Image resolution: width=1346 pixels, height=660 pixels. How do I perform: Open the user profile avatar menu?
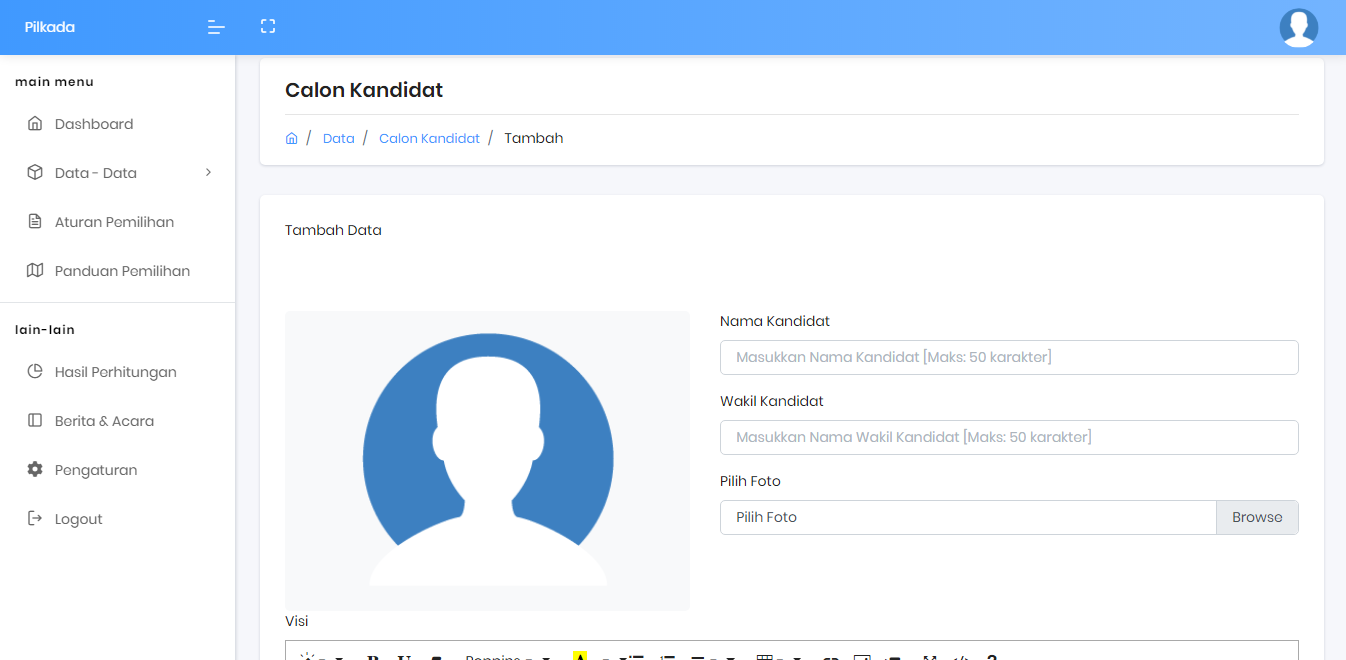[x=1298, y=28]
